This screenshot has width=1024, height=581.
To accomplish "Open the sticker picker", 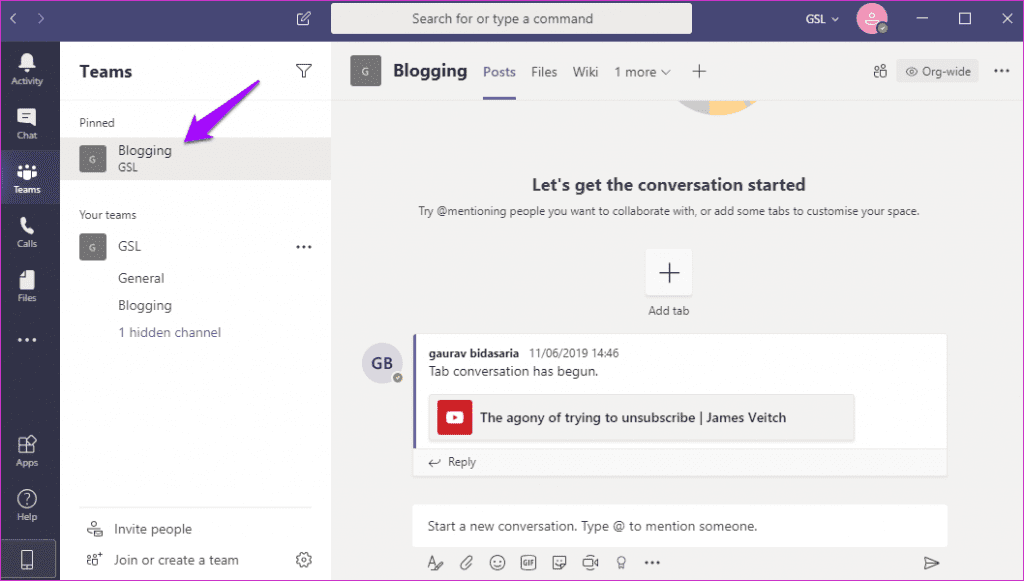I will click(x=559, y=562).
